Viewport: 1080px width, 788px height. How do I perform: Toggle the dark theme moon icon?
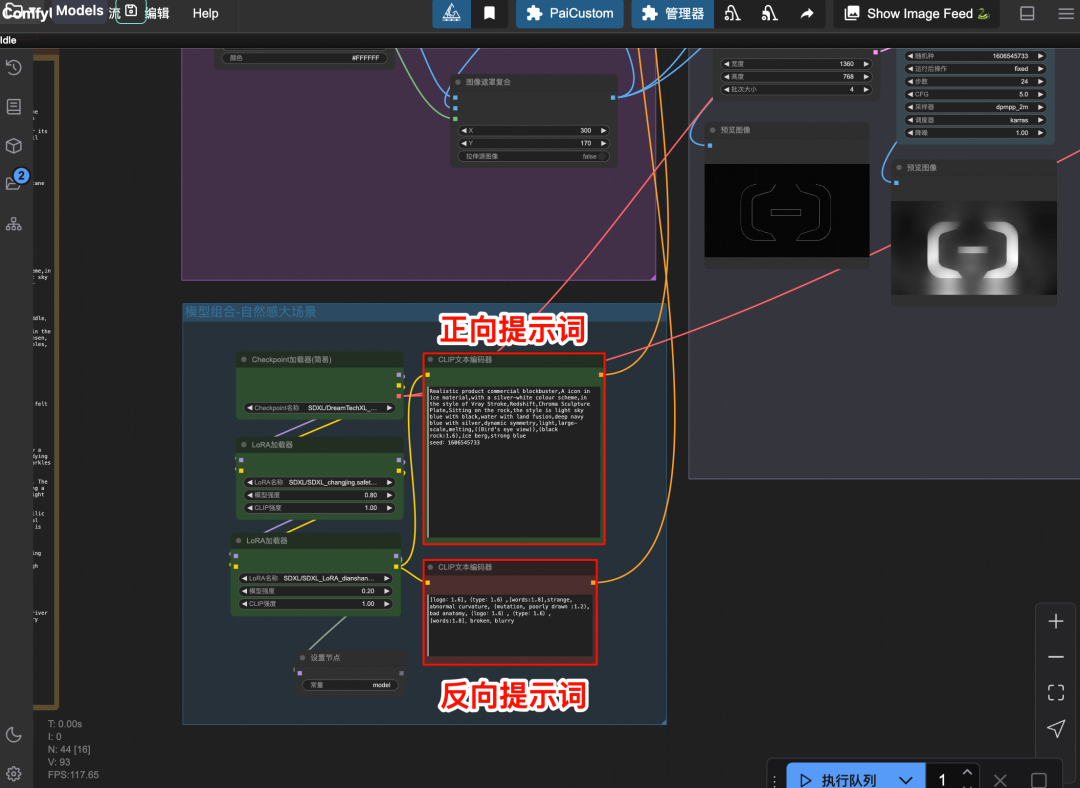[x=14, y=735]
